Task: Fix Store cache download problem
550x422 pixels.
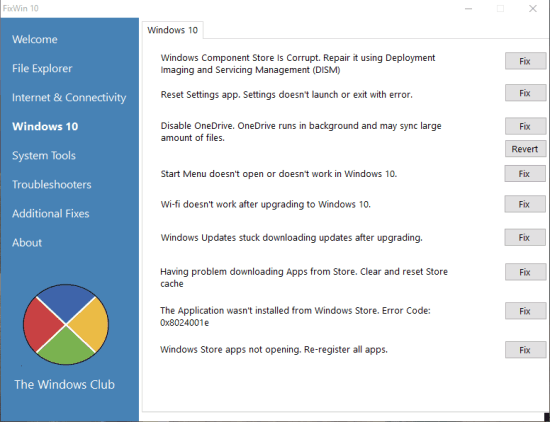Action: click(x=525, y=272)
